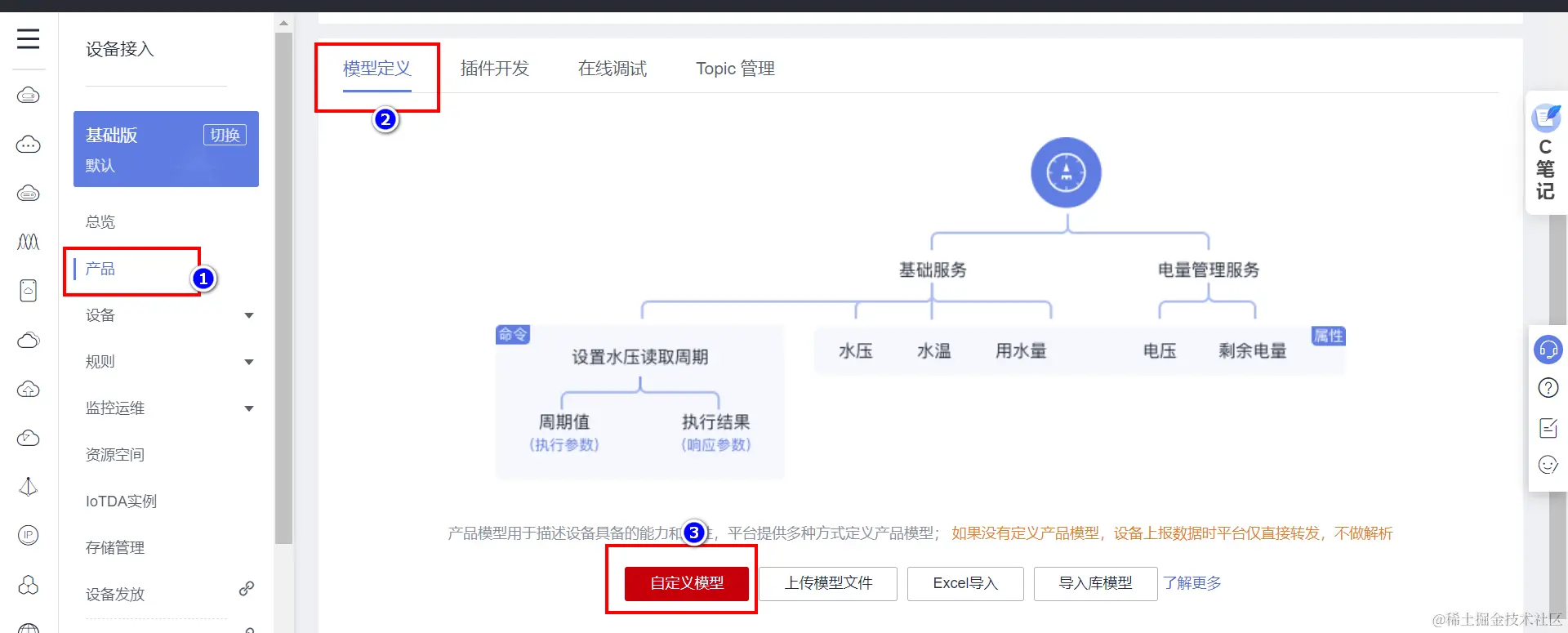Click the 用水量 property label
The image size is (1568, 633).
coord(1021,351)
